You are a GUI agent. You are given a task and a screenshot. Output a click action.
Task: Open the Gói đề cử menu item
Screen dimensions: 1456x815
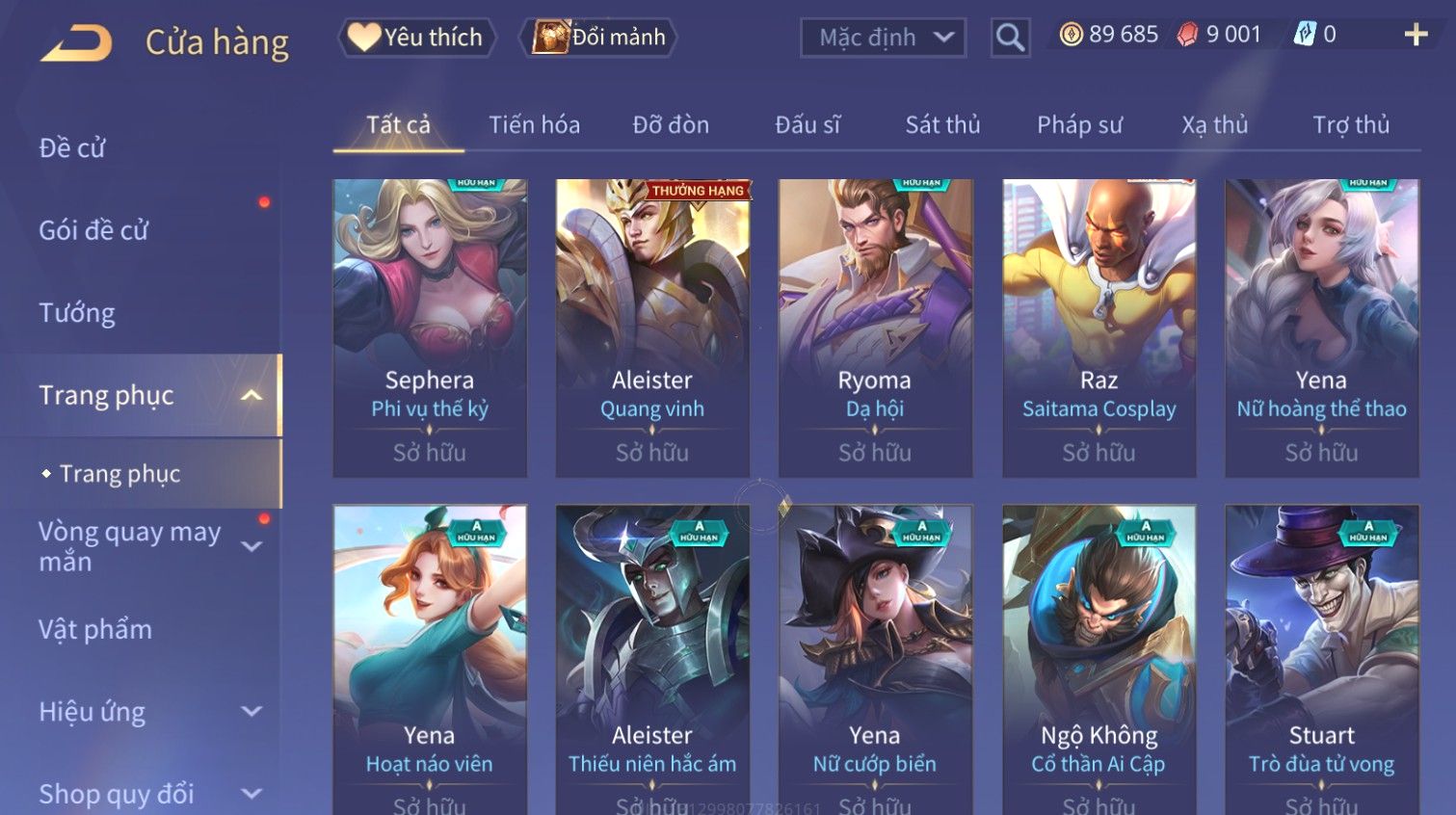93,230
